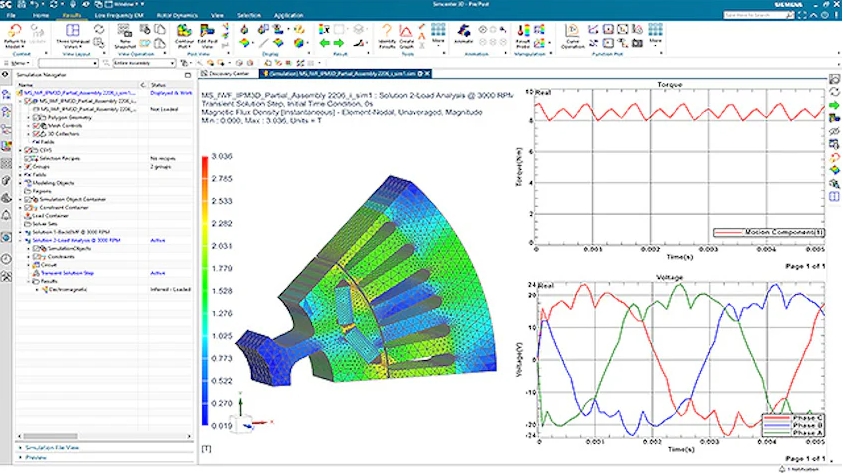Click the flux density color legend bar

point(206,290)
